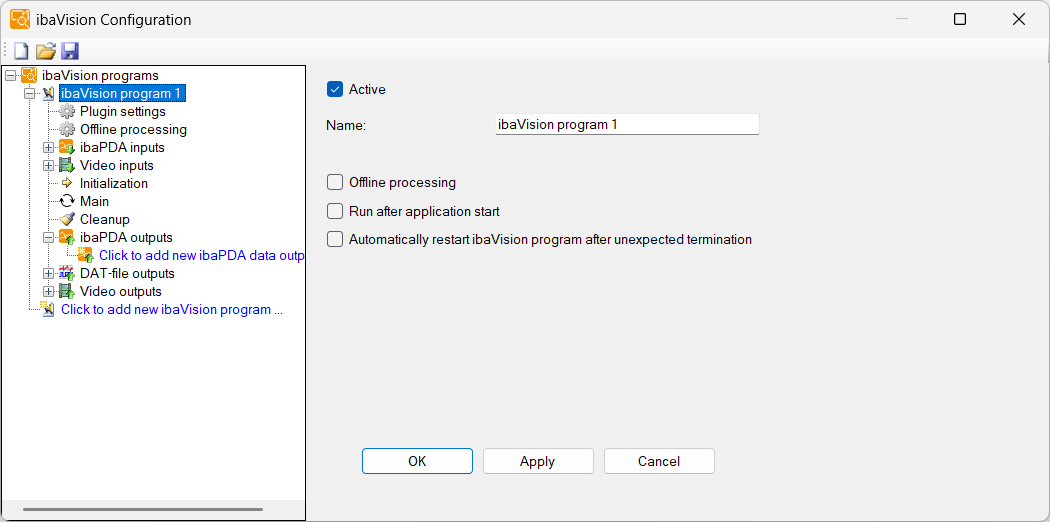1050x522 pixels.
Task: Expand the DAT-file outputs node
Action: (x=48, y=273)
